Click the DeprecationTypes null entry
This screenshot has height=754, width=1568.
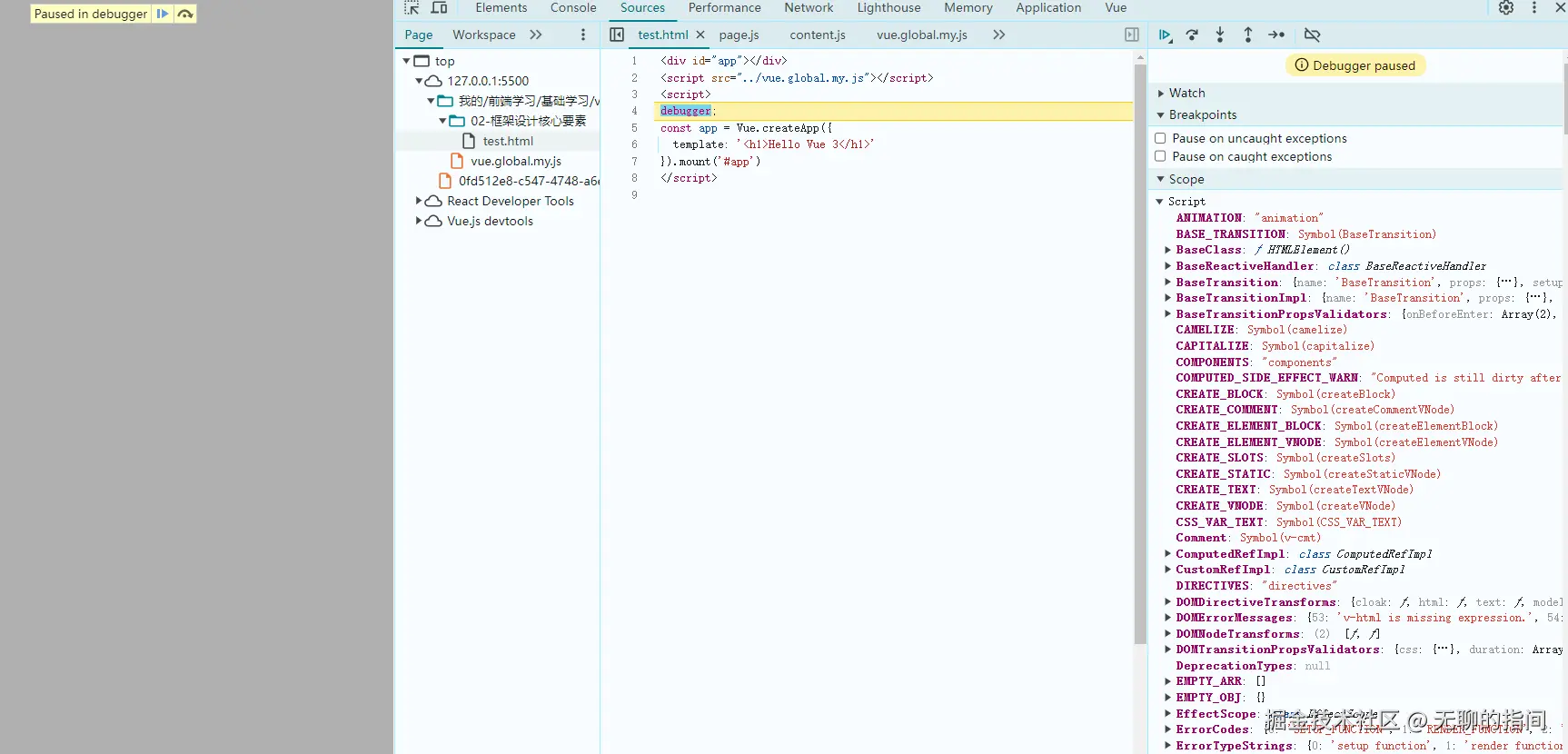click(x=1253, y=666)
